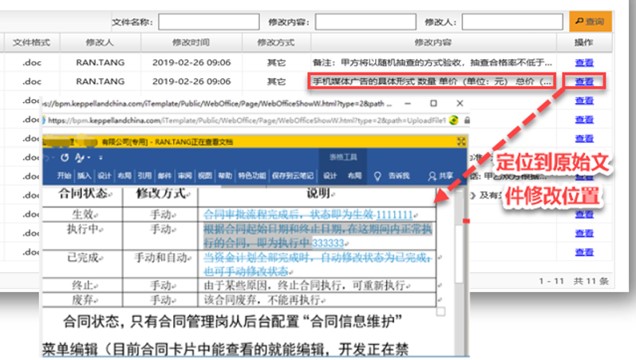This screenshot has width=636, height=360.
Task: Click 查看 link in the highlighted row
Action: pos(584,81)
